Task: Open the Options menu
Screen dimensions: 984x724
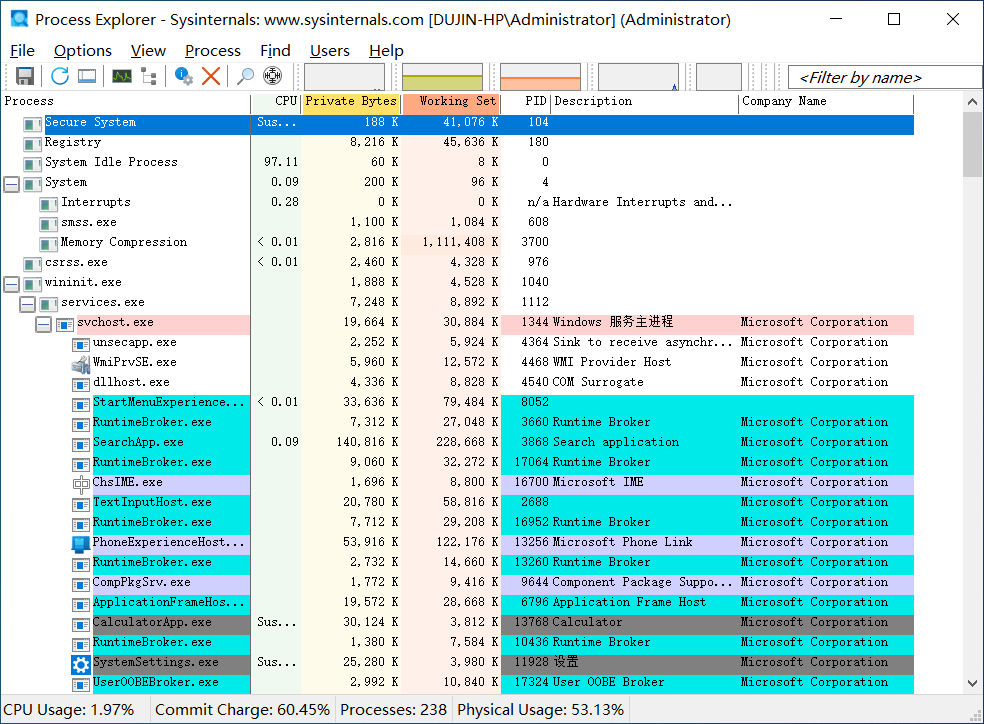Action: tap(82, 50)
